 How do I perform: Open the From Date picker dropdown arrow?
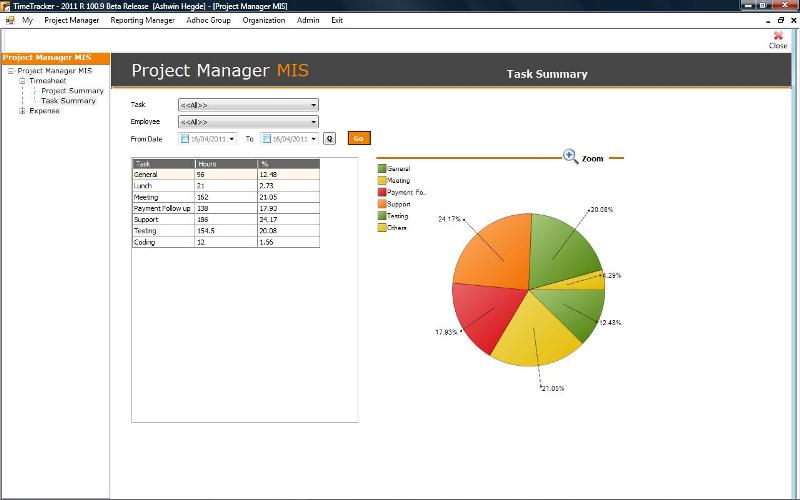pyautogui.click(x=232, y=139)
